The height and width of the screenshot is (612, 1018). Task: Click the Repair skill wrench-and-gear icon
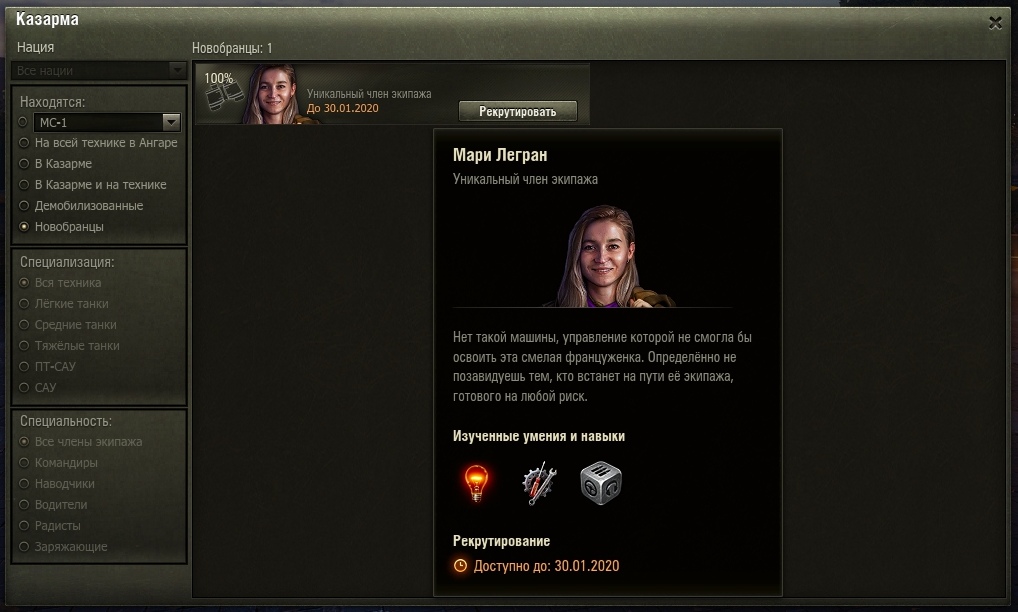tap(539, 483)
